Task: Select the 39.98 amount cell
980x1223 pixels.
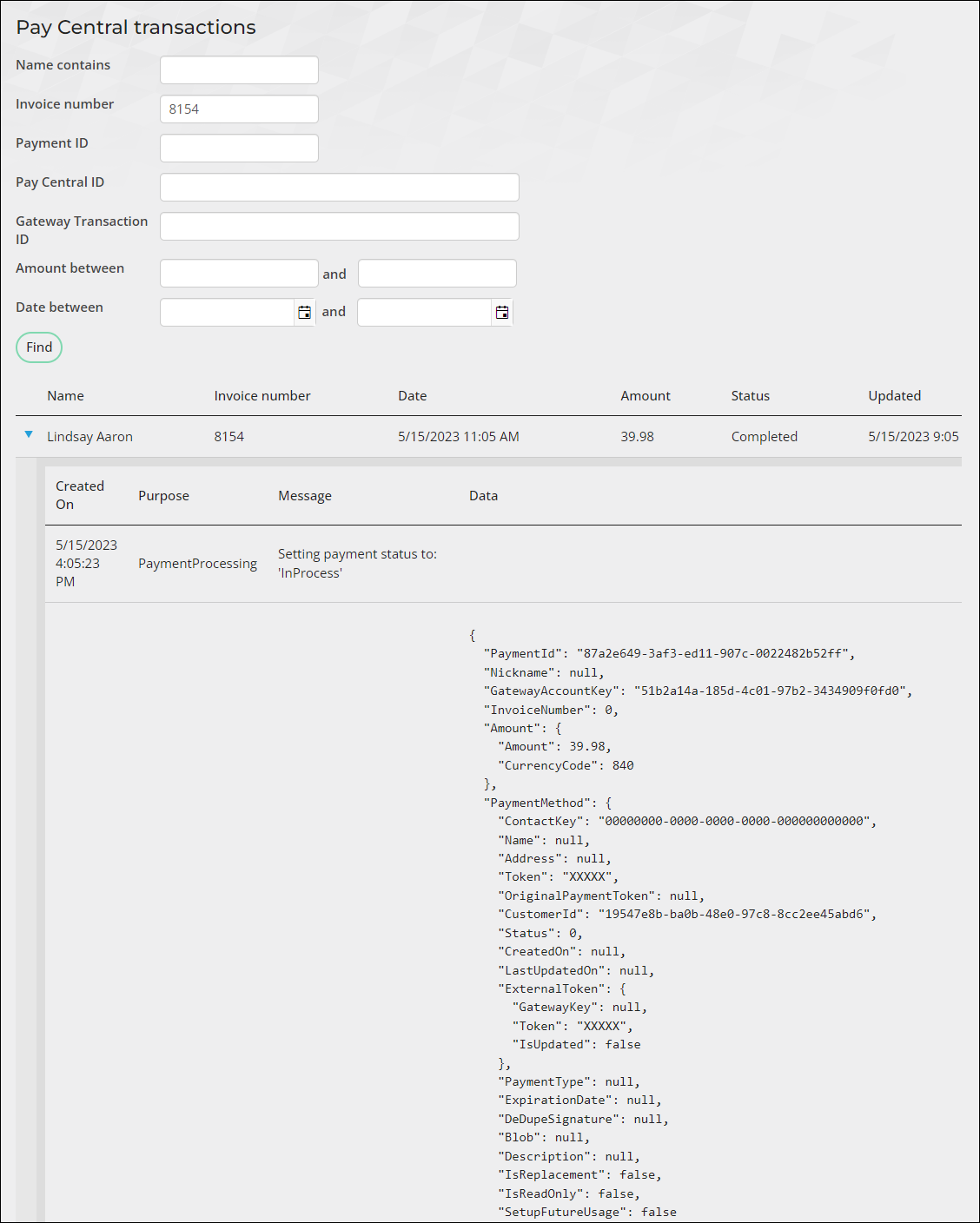Action: coord(637,437)
